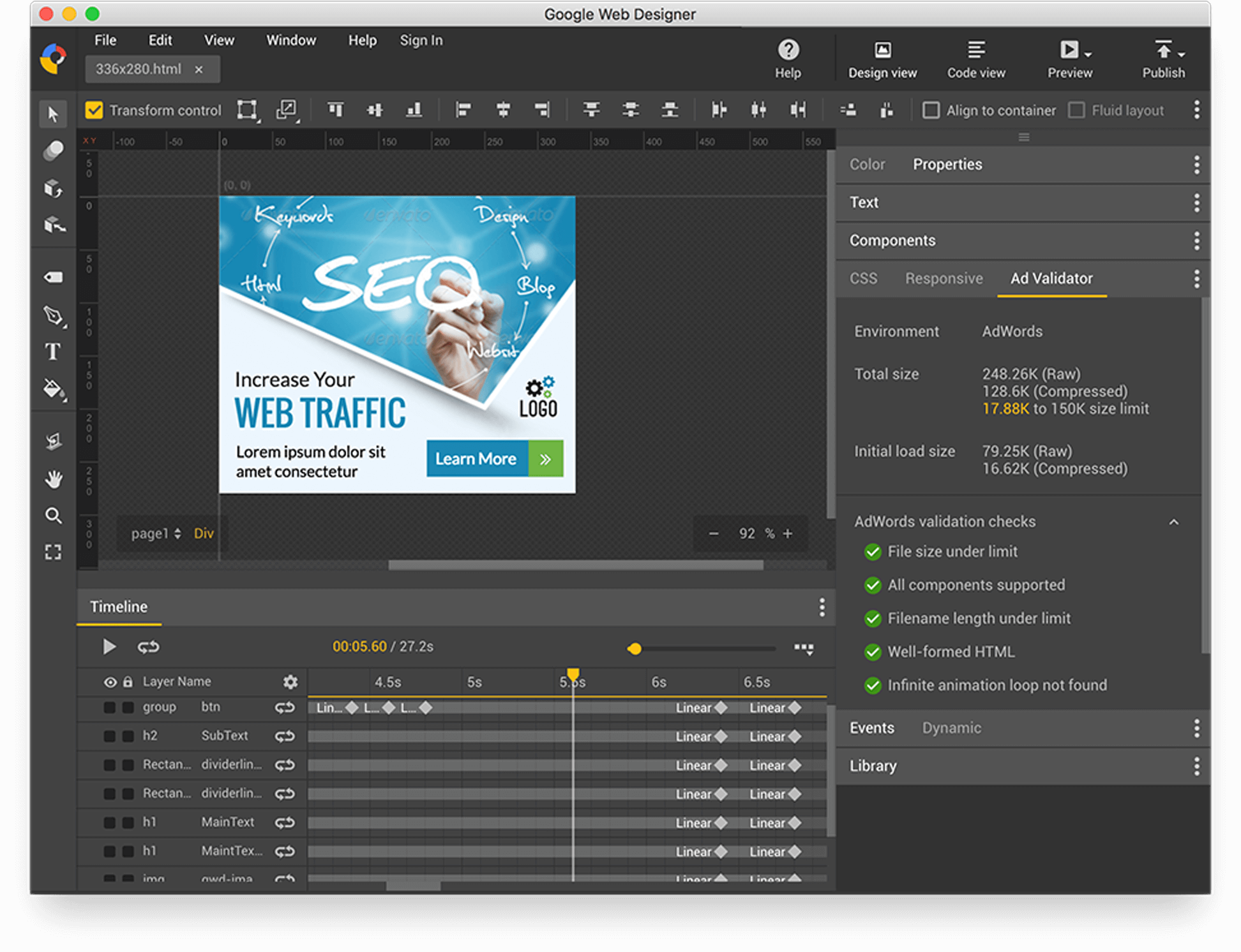The height and width of the screenshot is (952, 1241).
Task: Open the Properties panel options menu
Action: pyautogui.click(x=1196, y=165)
